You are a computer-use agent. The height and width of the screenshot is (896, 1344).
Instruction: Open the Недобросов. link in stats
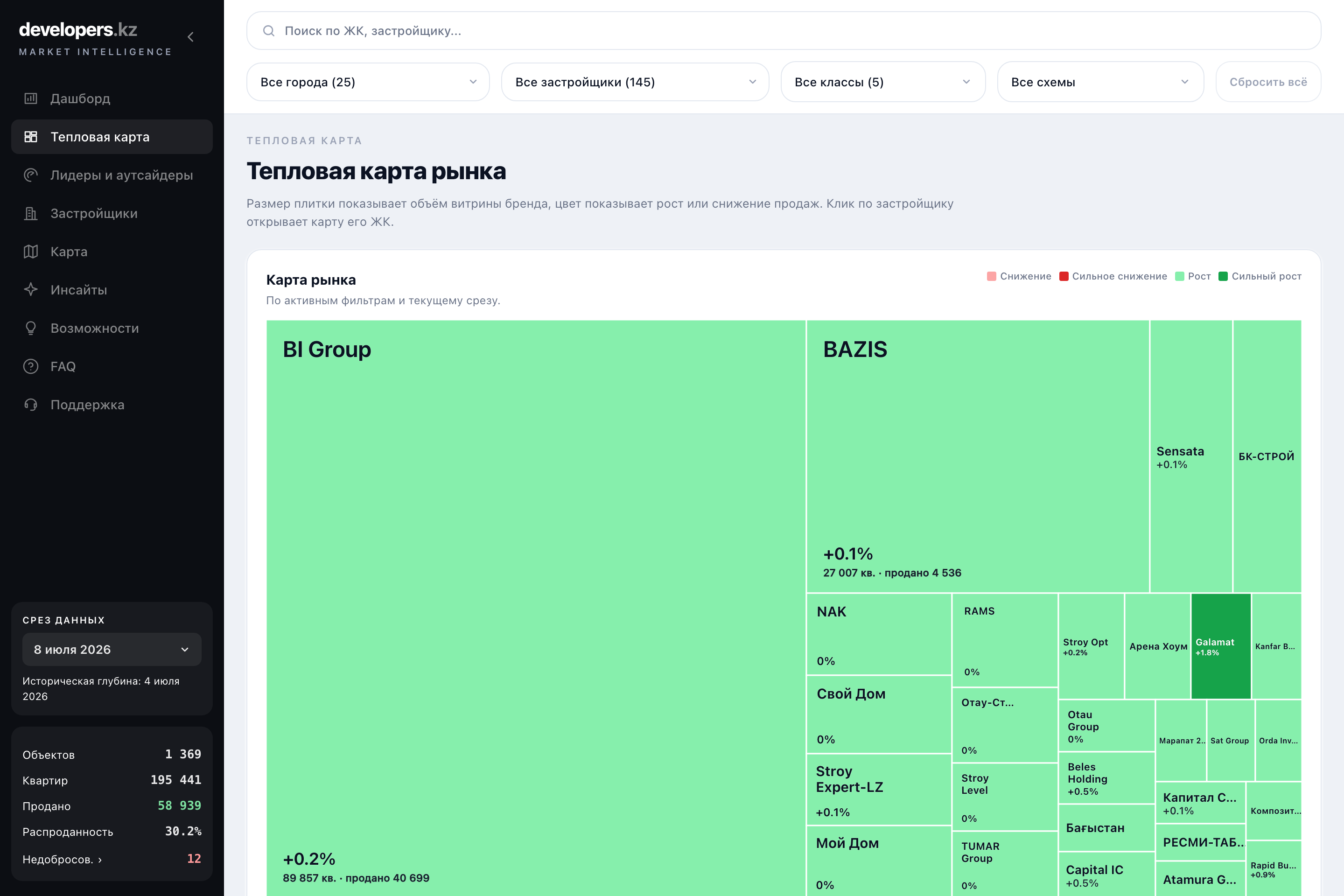pos(62,860)
